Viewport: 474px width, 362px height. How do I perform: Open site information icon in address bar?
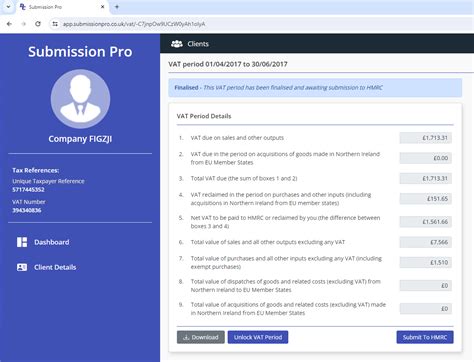coord(55,24)
